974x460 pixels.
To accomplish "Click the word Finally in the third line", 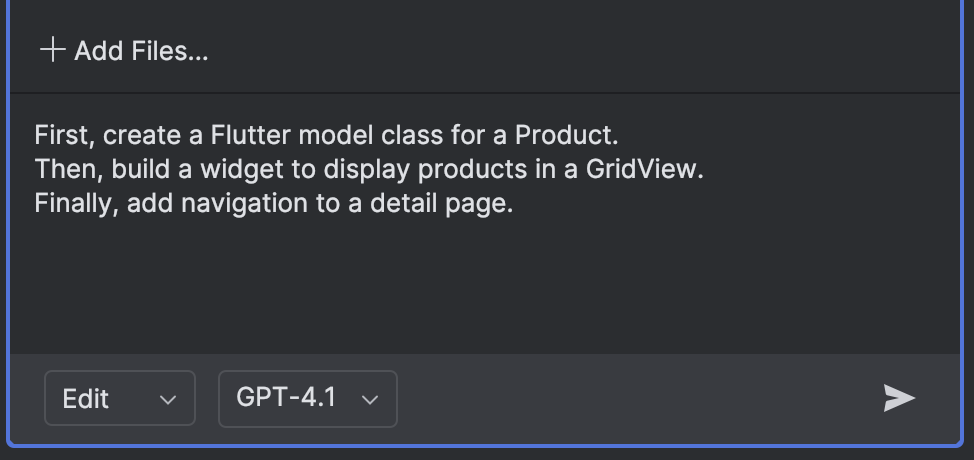I will 76,204.
